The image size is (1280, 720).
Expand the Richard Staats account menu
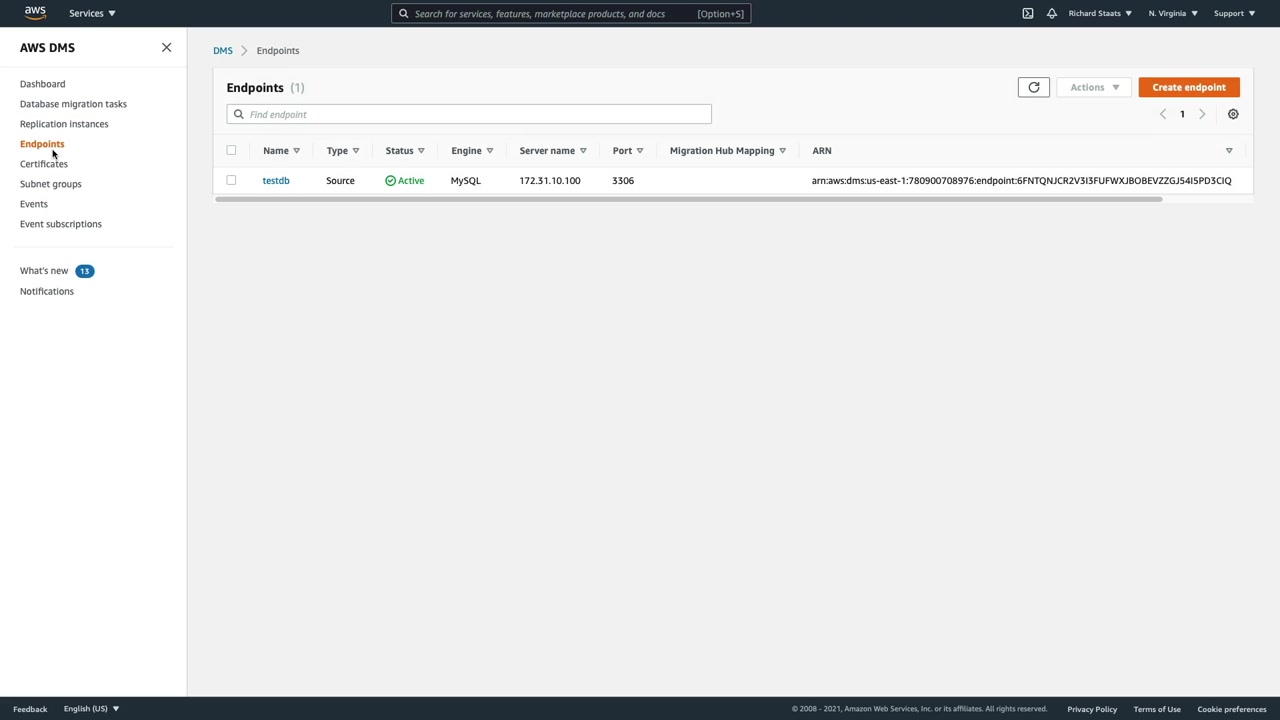tap(1100, 13)
